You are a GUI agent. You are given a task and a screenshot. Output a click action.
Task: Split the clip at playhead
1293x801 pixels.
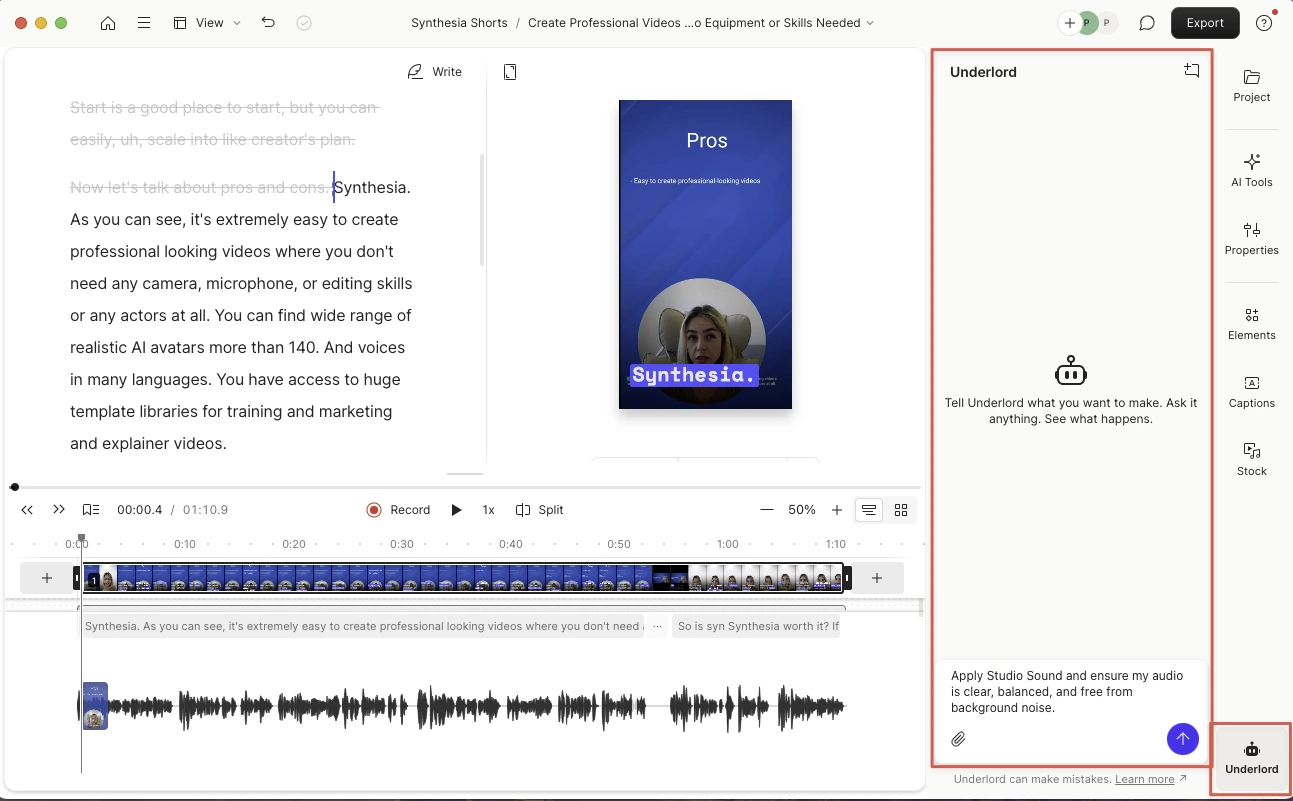(x=540, y=510)
